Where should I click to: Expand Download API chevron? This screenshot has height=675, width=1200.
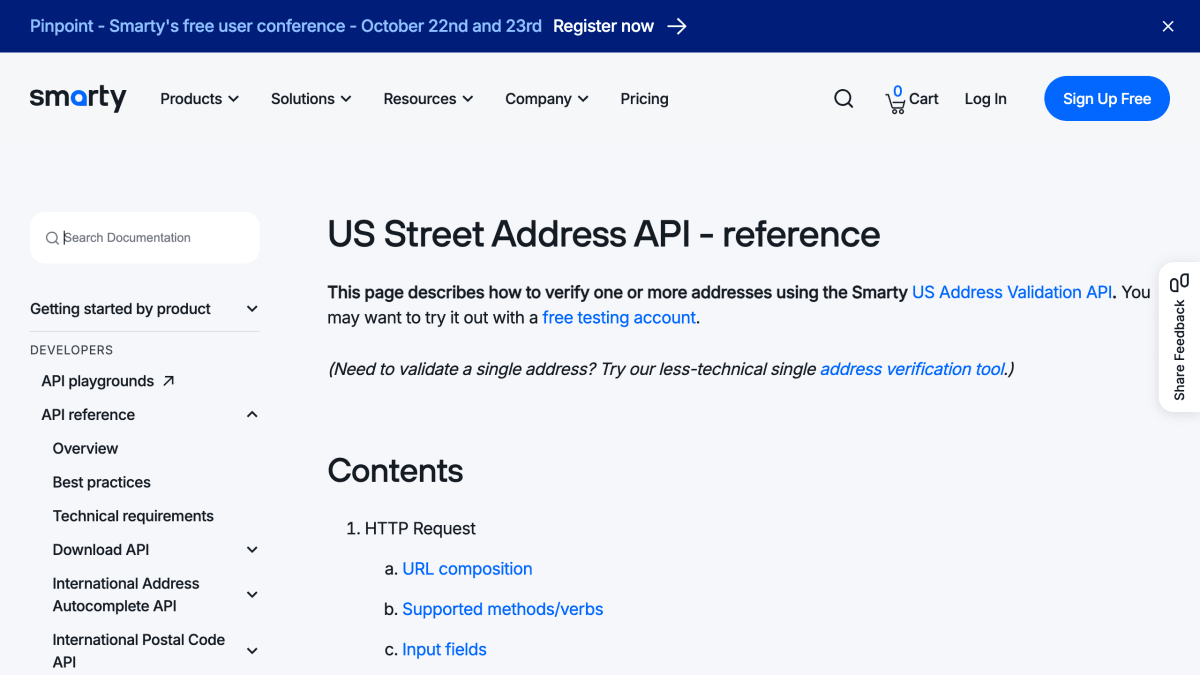[x=252, y=550]
